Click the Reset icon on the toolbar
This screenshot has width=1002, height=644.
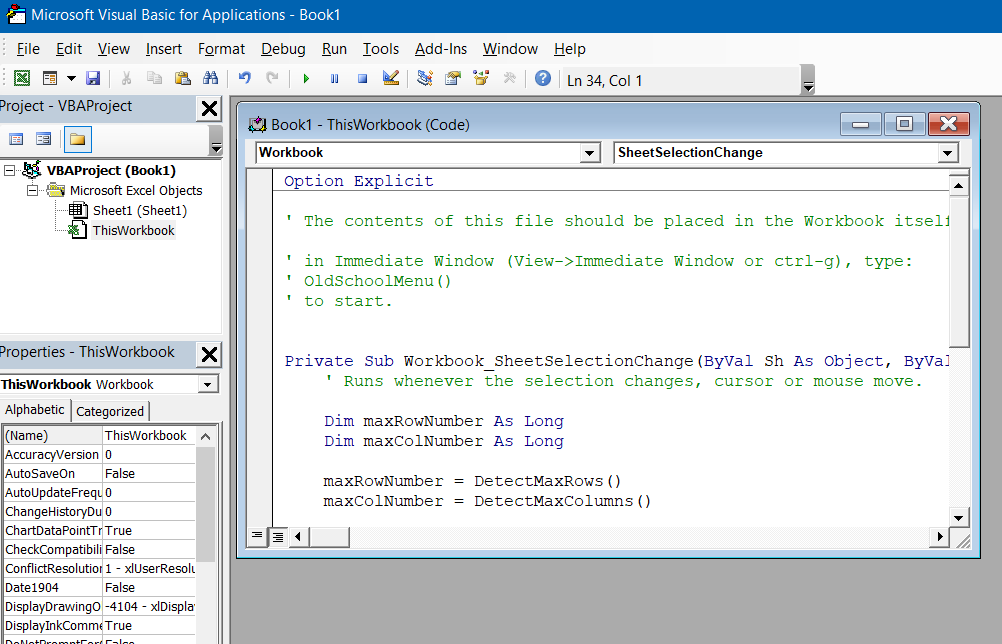[x=361, y=78]
